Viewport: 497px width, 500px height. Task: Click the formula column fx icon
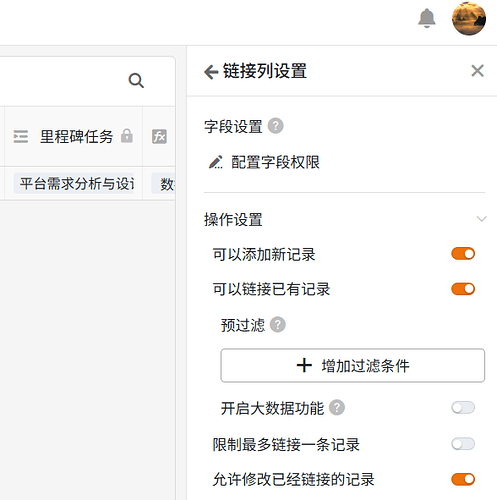159,137
